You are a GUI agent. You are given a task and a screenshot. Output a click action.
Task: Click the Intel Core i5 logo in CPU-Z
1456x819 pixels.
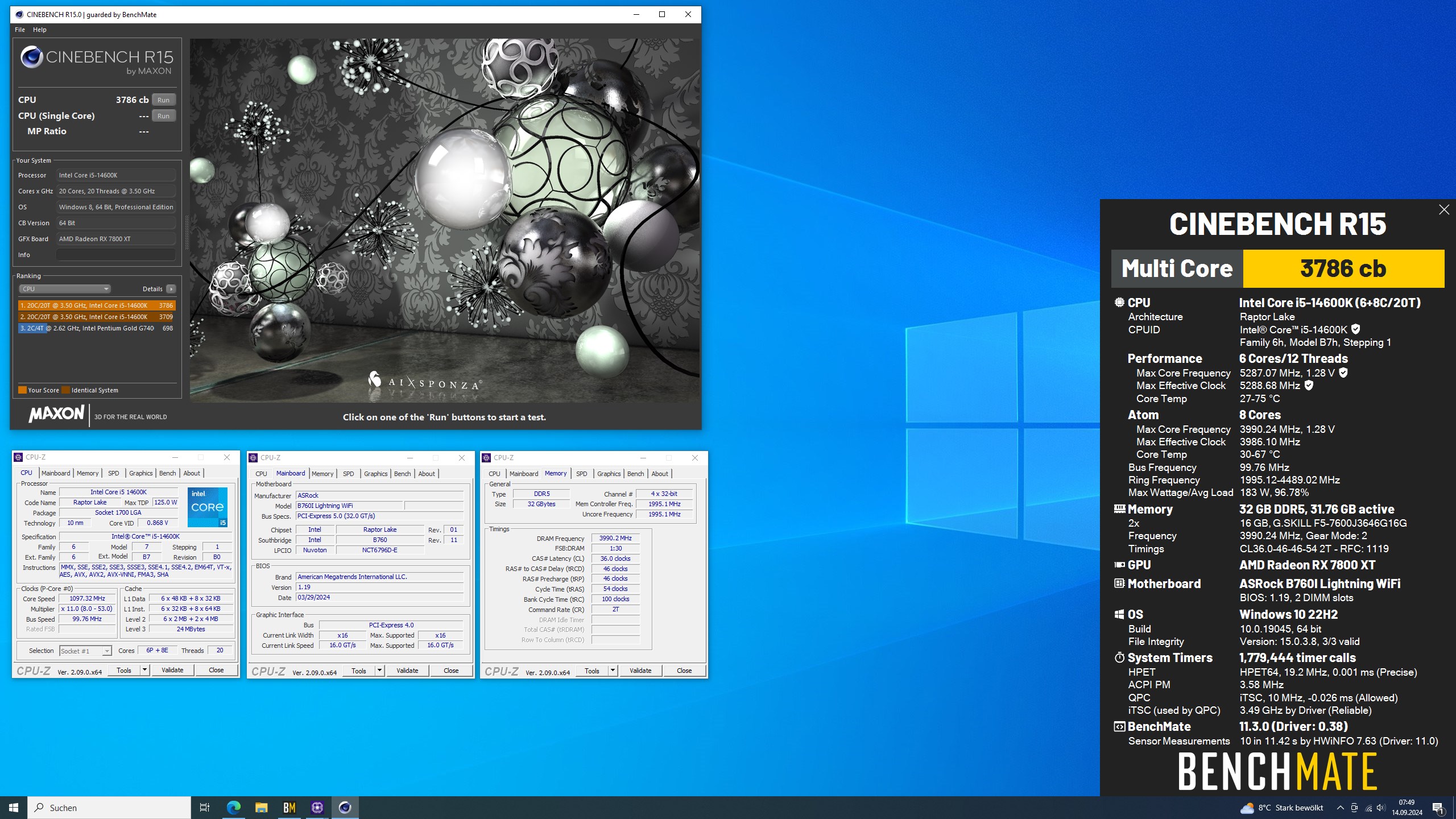tap(208, 507)
